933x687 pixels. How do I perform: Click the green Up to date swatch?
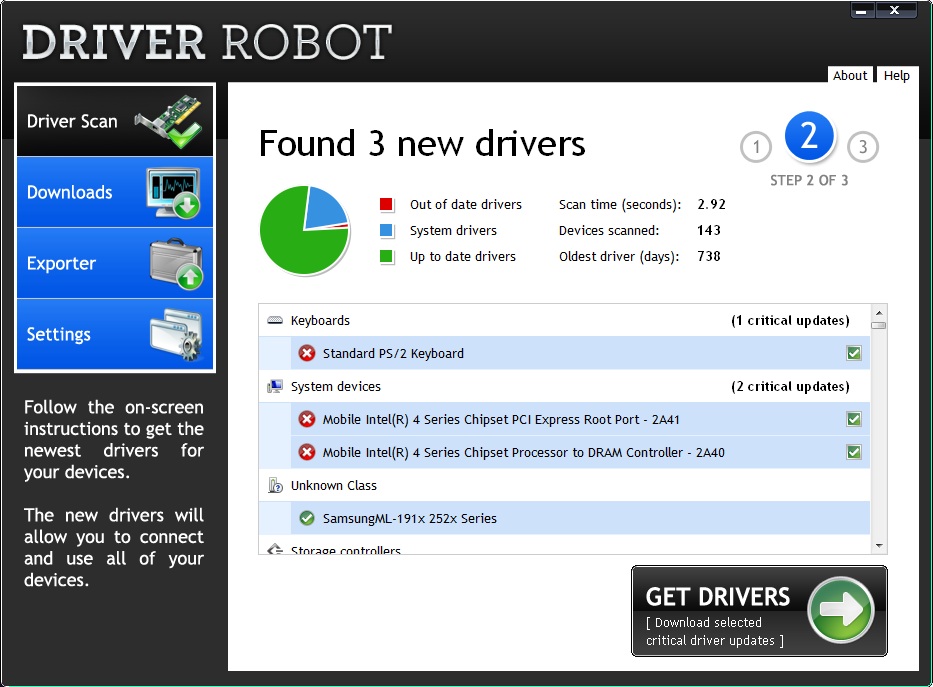(386, 256)
